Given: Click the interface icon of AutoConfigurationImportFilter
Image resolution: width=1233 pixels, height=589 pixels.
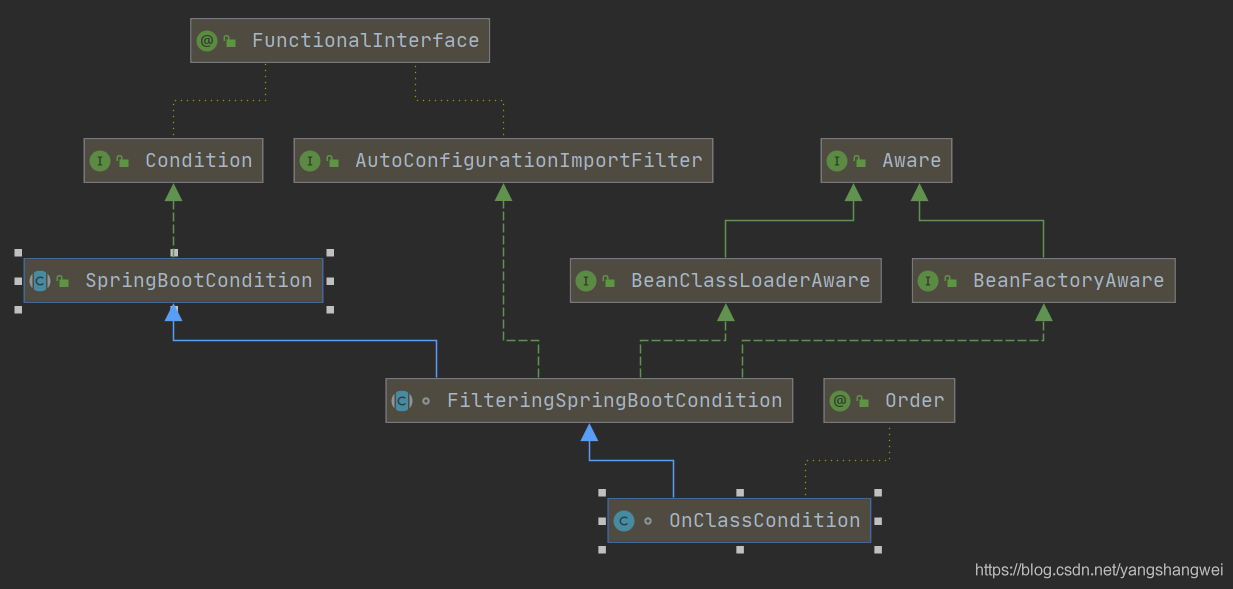Looking at the screenshot, I should point(310,161).
